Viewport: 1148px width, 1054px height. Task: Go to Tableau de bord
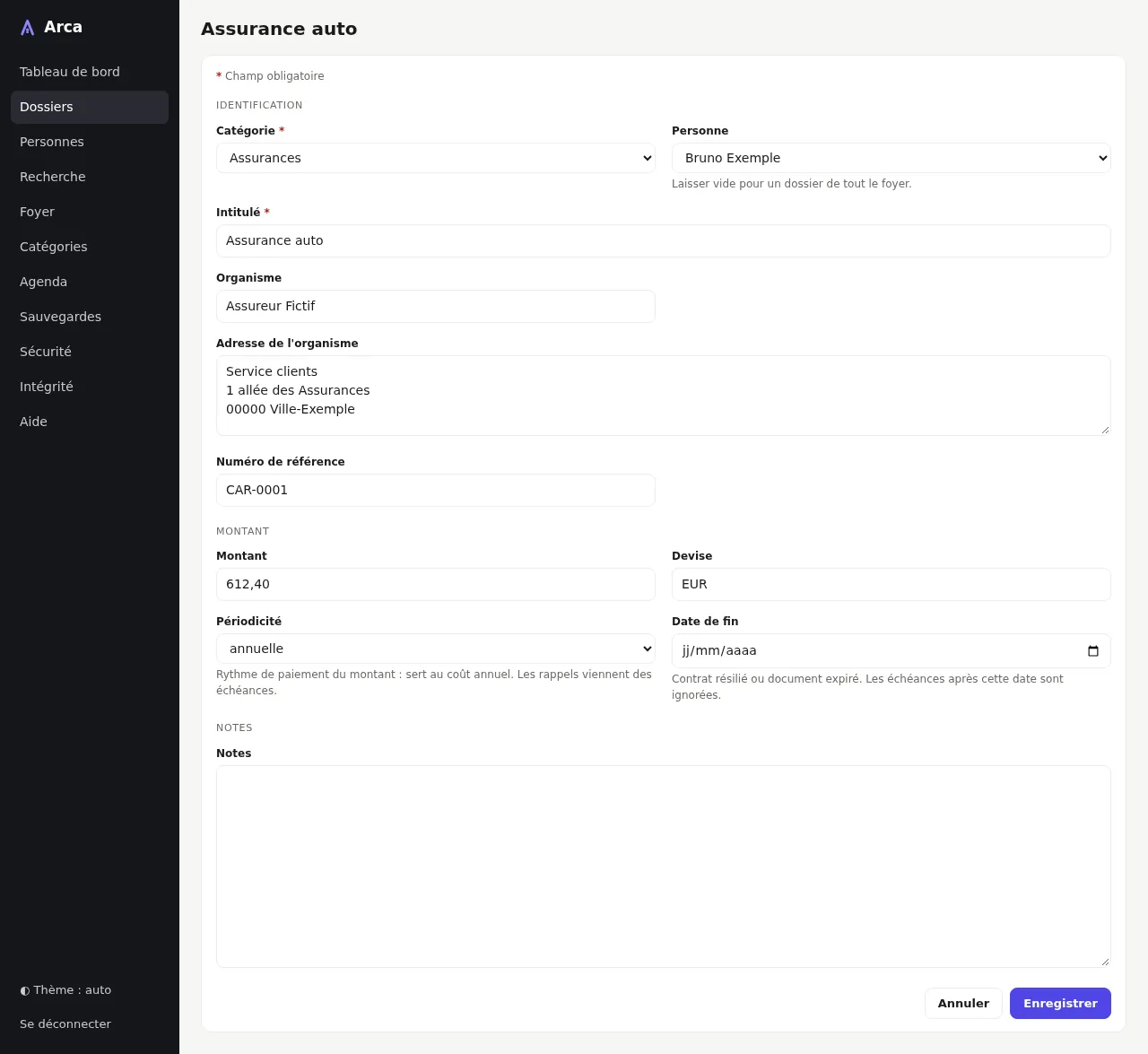pyautogui.click(x=90, y=72)
